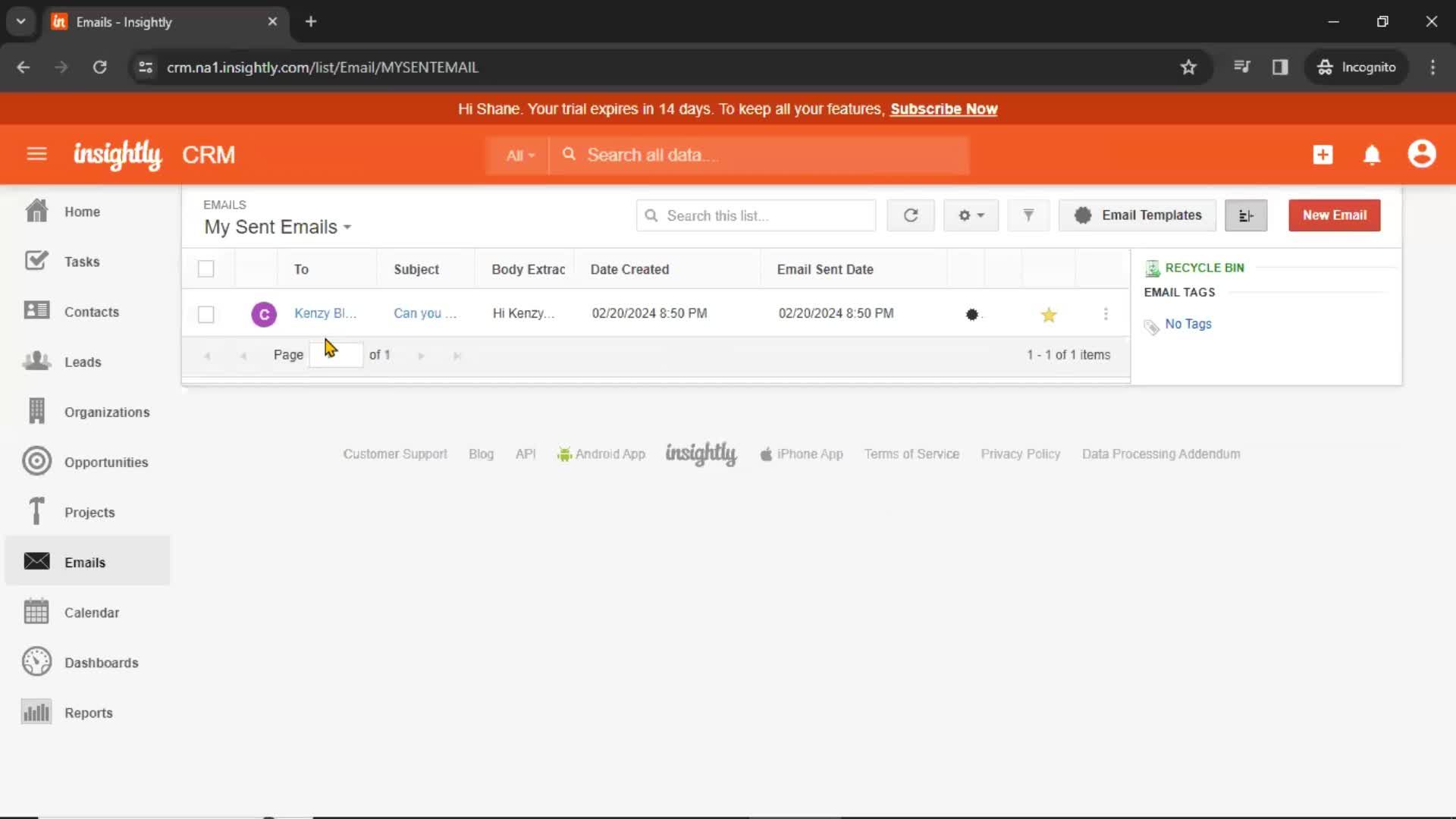Click the Subscribe Now link
Screen dimensions: 1456x819
[944, 108]
